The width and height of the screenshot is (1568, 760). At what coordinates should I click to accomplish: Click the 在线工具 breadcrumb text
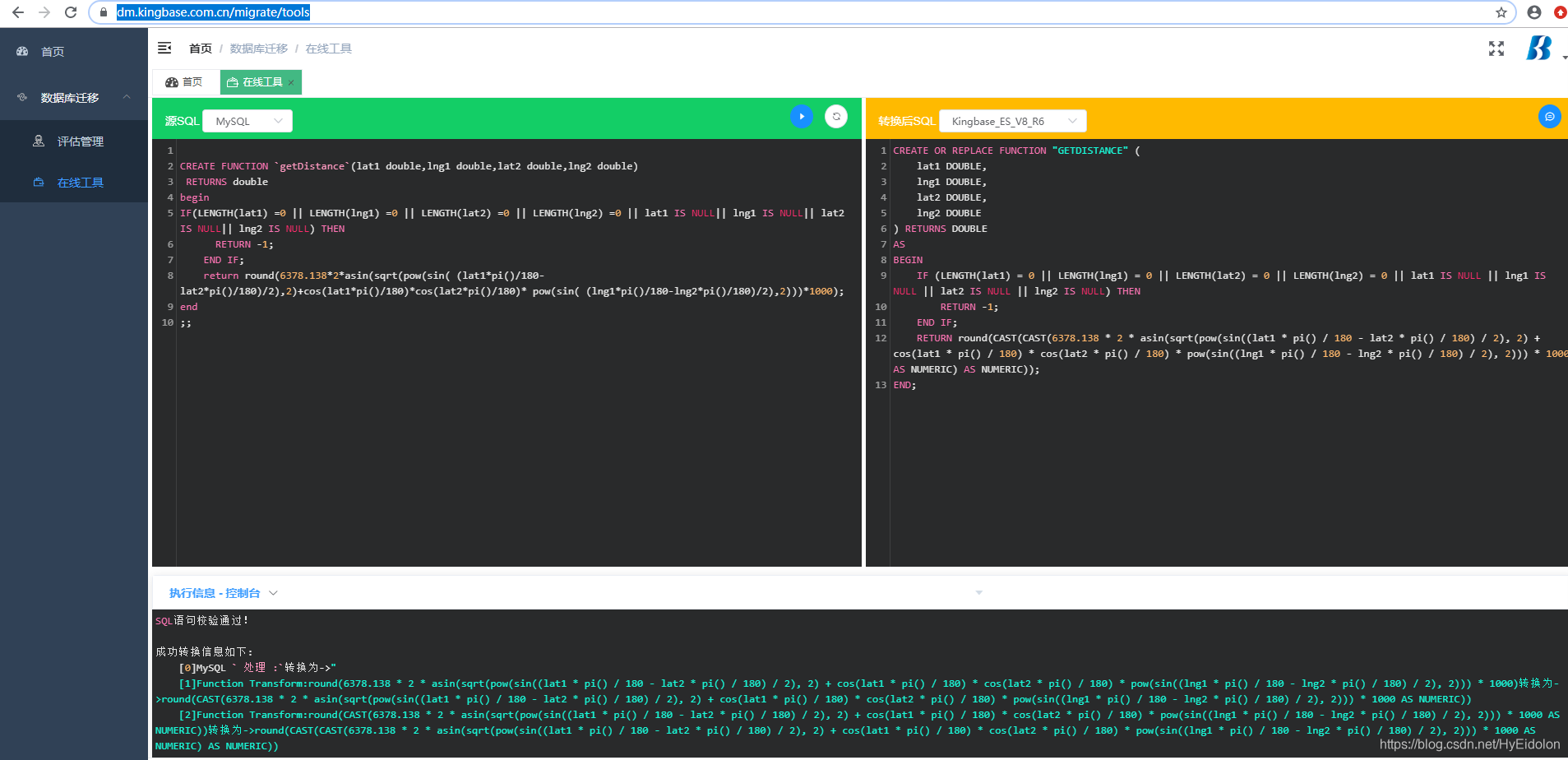[x=329, y=49]
